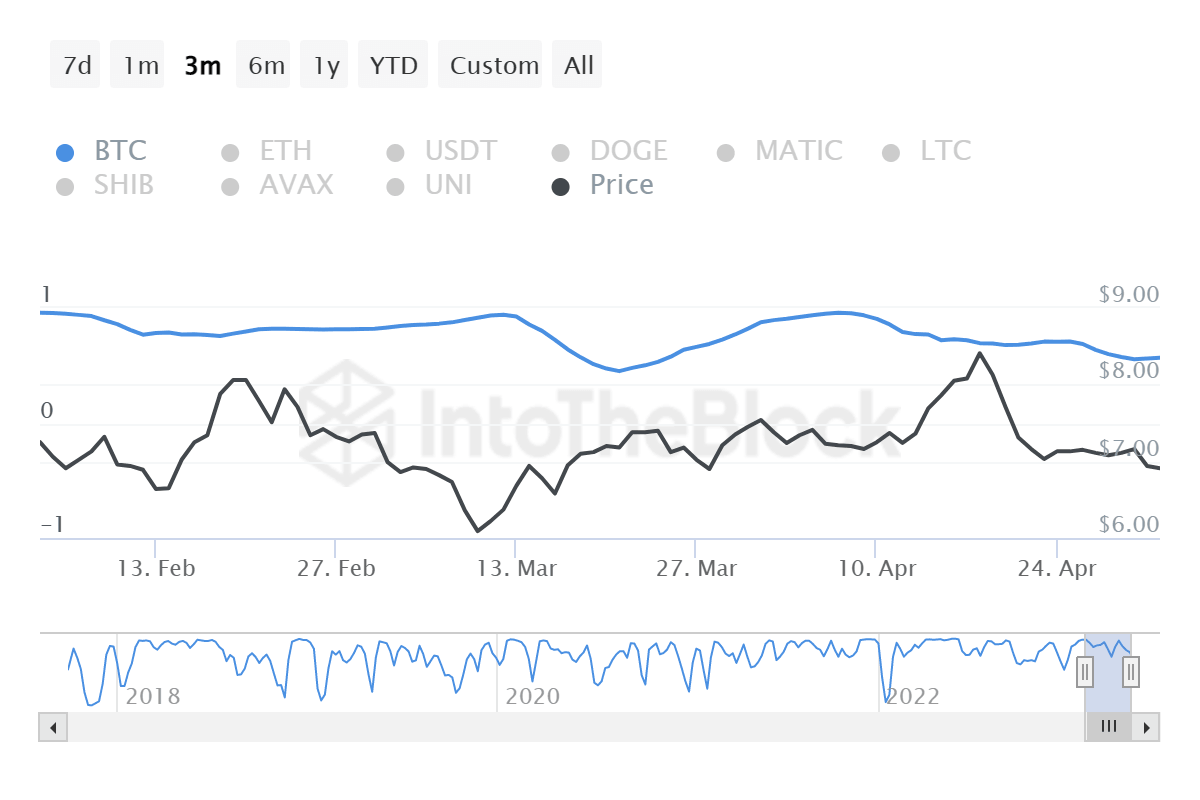Image resolution: width=1200 pixels, height=800 pixels.
Task: Click the center grip of the navigator scrollbar
Action: click(1107, 727)
